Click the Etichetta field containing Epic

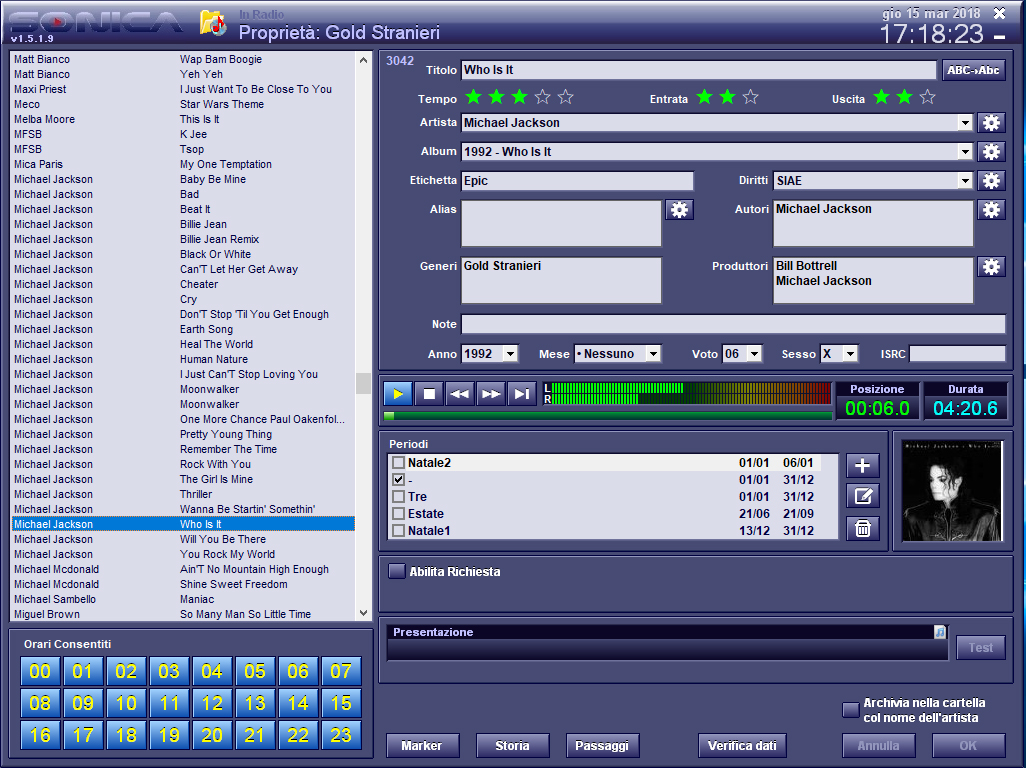(577, 181)
